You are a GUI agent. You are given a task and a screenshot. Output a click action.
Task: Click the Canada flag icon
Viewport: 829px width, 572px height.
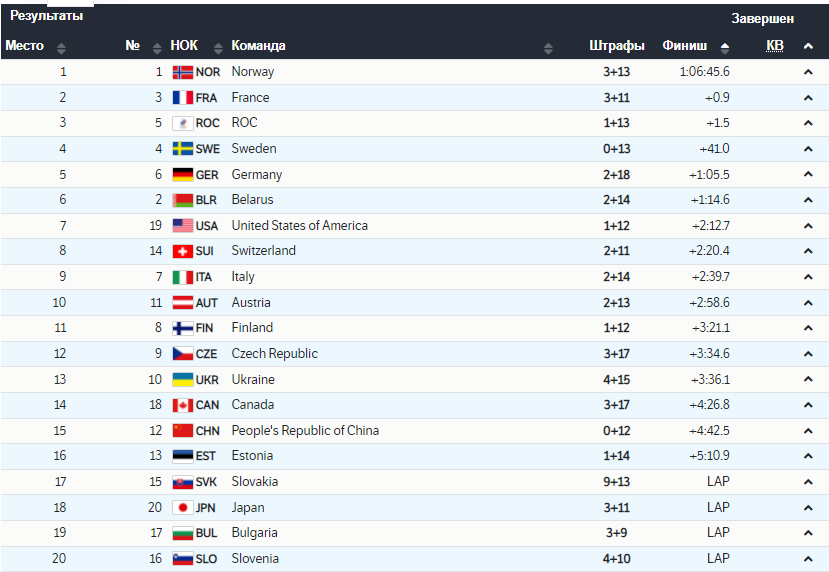[x=182, y=405]
